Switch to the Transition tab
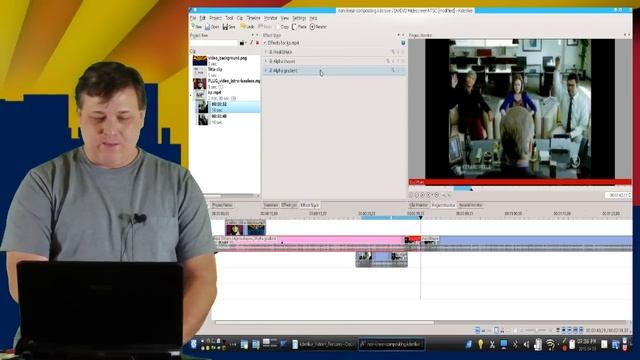Image resolution: width=640 pixels, height=360 pixels. click(270, 205)
